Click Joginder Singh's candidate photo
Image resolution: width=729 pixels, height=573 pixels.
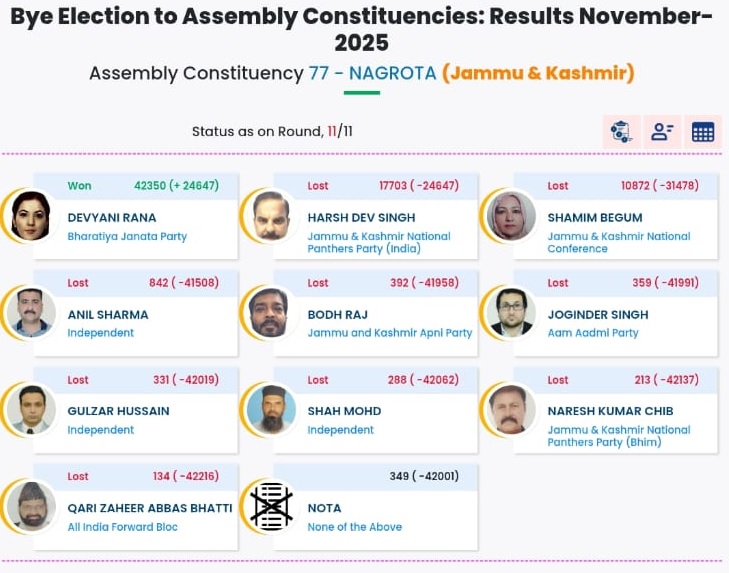click(511, 312)
